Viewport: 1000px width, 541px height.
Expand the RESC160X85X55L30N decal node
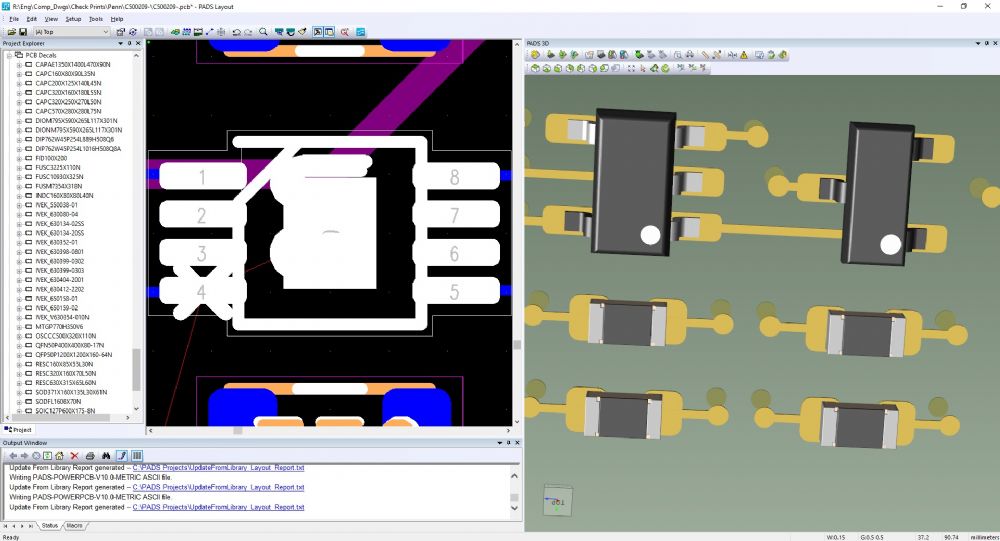pyautogui.click(x=19, y=364)
